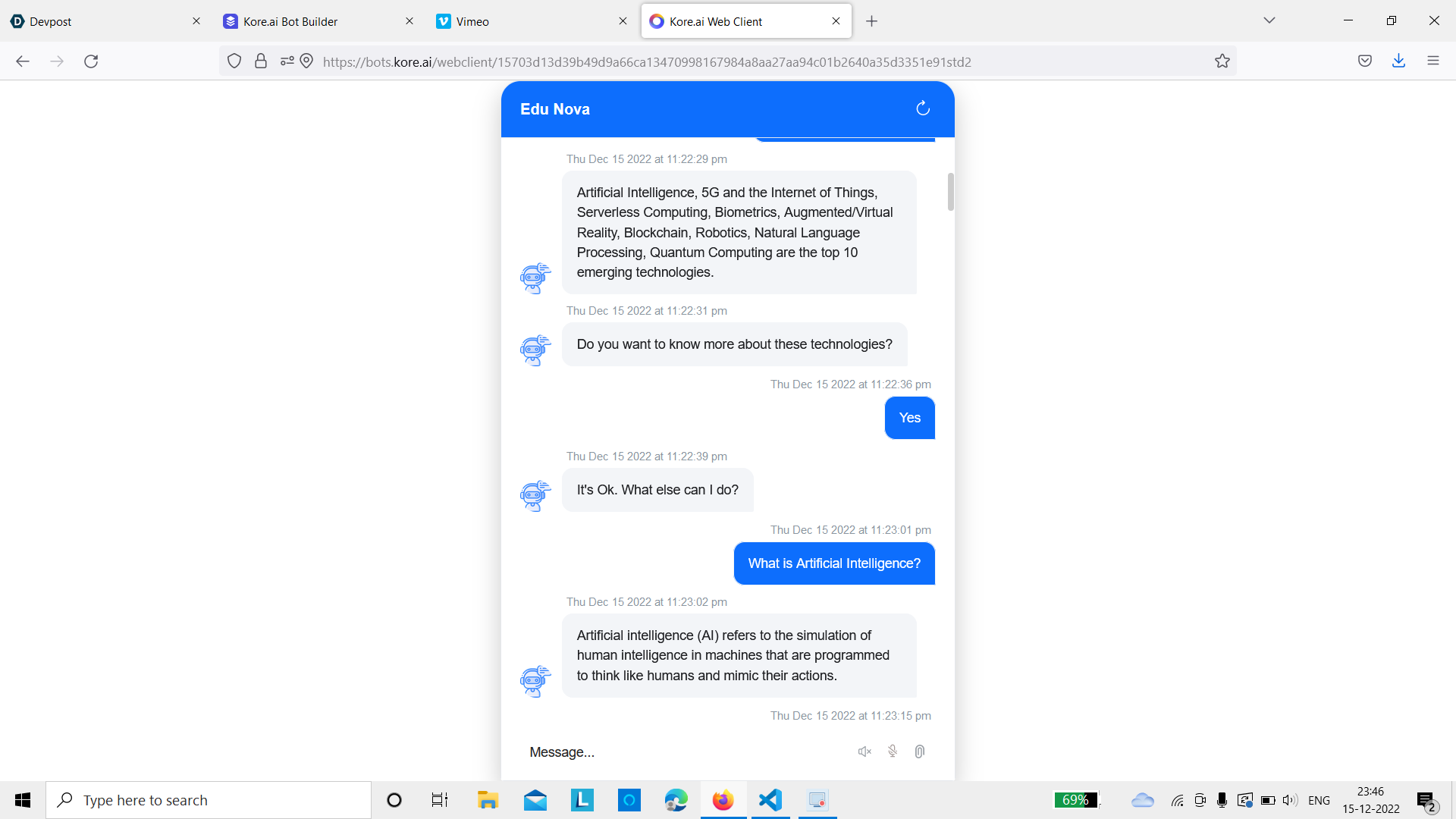Click the address bar URL
The image size is (1456, 819).
tap(646, 62)
